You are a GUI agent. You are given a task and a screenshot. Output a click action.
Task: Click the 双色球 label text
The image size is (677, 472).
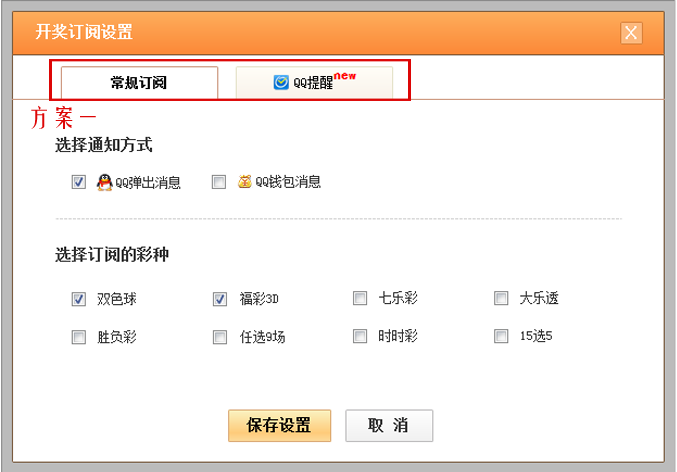click(x=116, y=299)
